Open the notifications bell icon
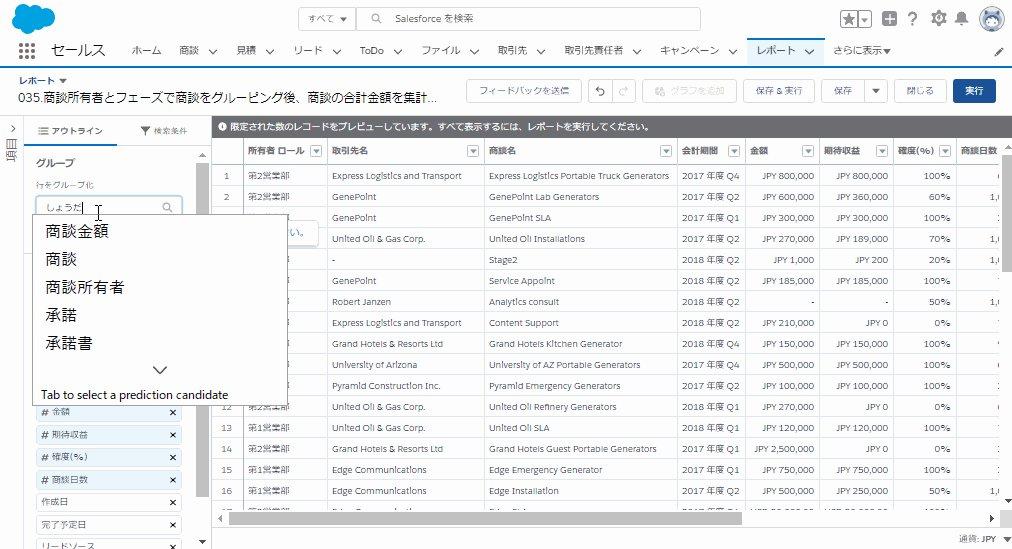Viewport: 1012px width, 549px height. point(962,19)
